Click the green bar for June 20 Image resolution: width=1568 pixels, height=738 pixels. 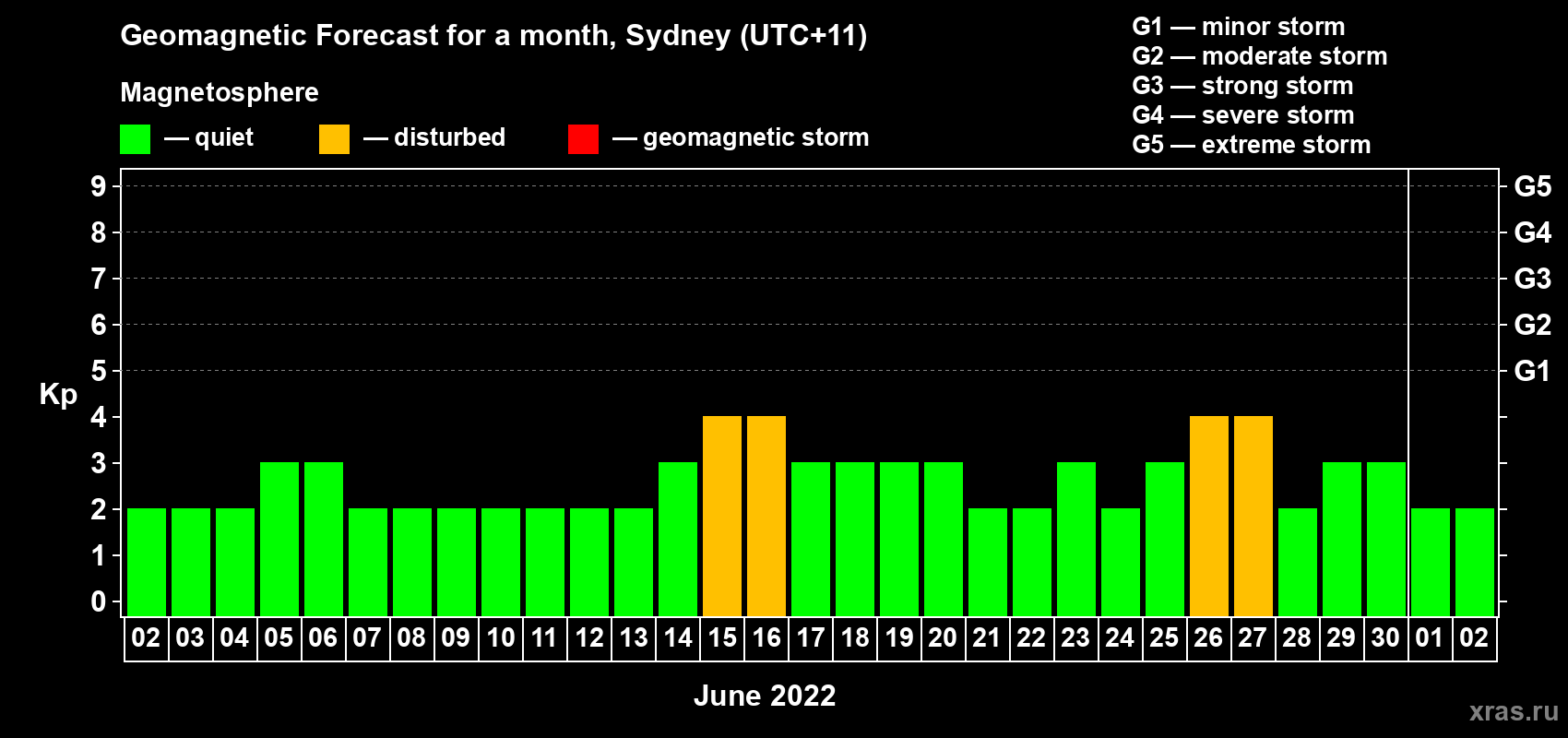point(944,539)
